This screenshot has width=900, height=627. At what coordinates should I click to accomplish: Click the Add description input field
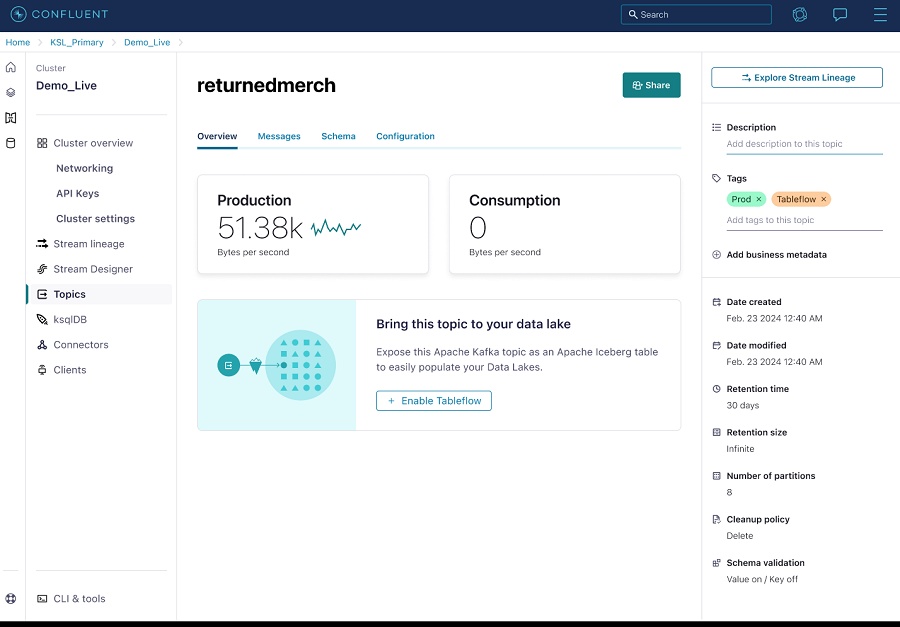804,144
